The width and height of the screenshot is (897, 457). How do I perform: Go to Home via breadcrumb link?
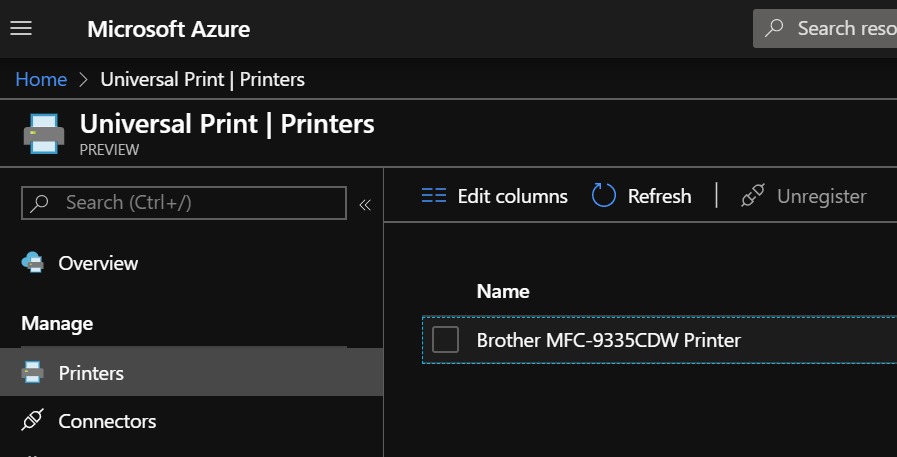(41, 79)
